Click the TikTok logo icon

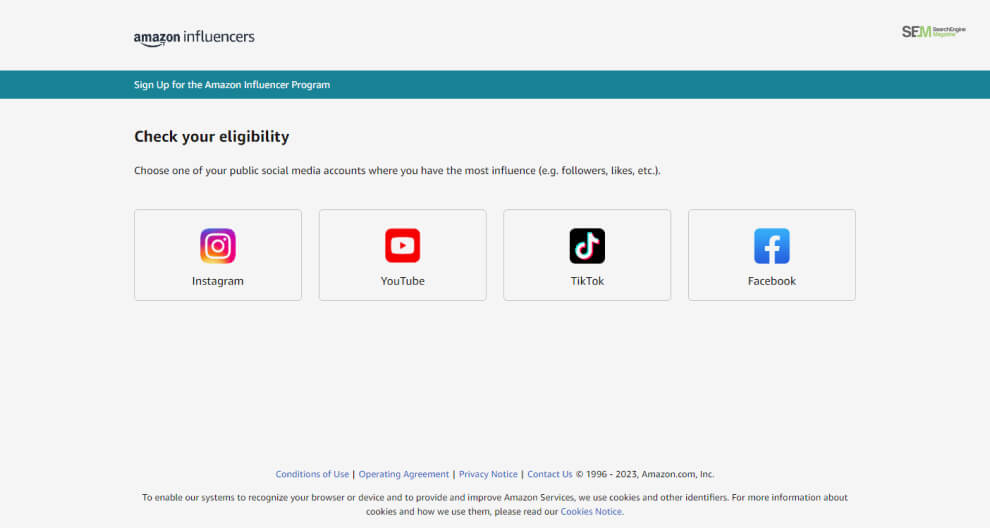587,246
